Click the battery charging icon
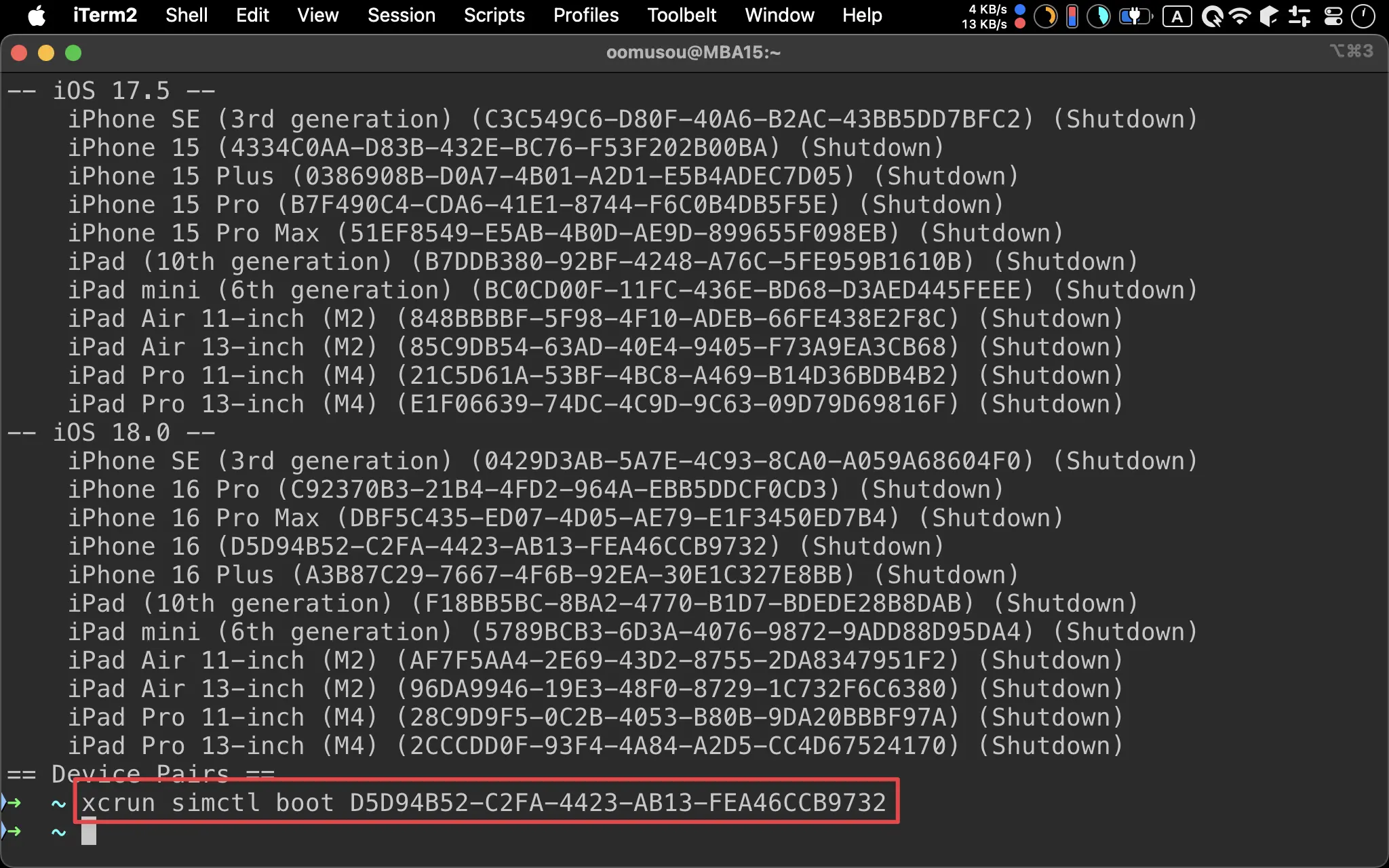The image size is (1389, 868). click(x=1136, y=16)
